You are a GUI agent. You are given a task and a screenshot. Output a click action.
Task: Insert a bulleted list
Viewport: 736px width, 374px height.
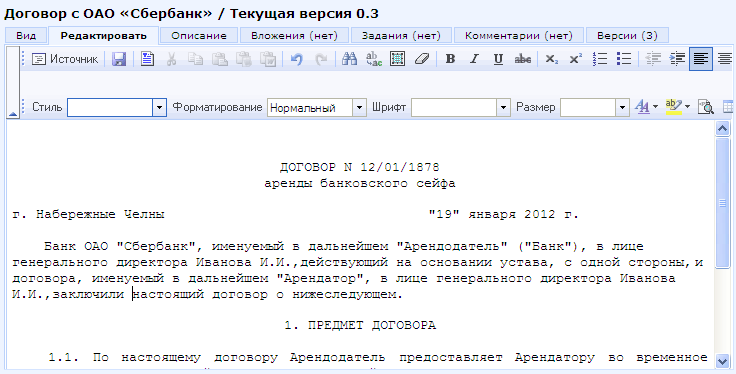coord(624,59)
